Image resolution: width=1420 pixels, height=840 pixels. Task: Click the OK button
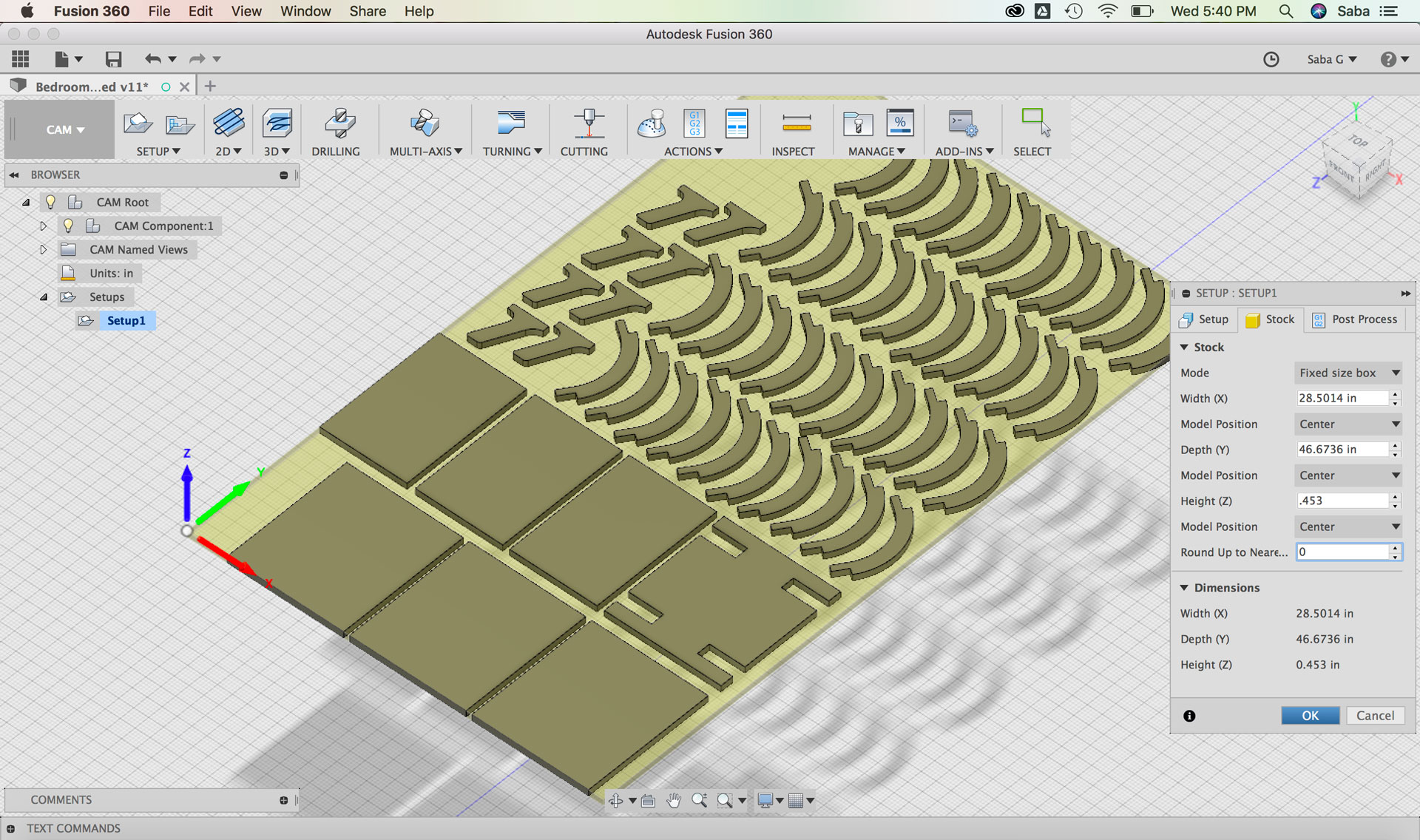pos(1310,715)
